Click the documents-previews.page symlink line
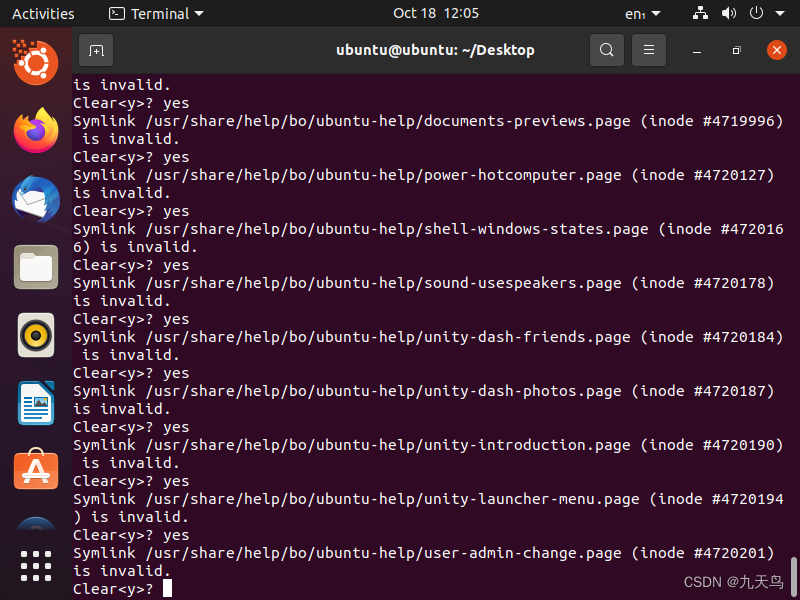The width and height of the screenshot is (800, 600). (428, 121)
